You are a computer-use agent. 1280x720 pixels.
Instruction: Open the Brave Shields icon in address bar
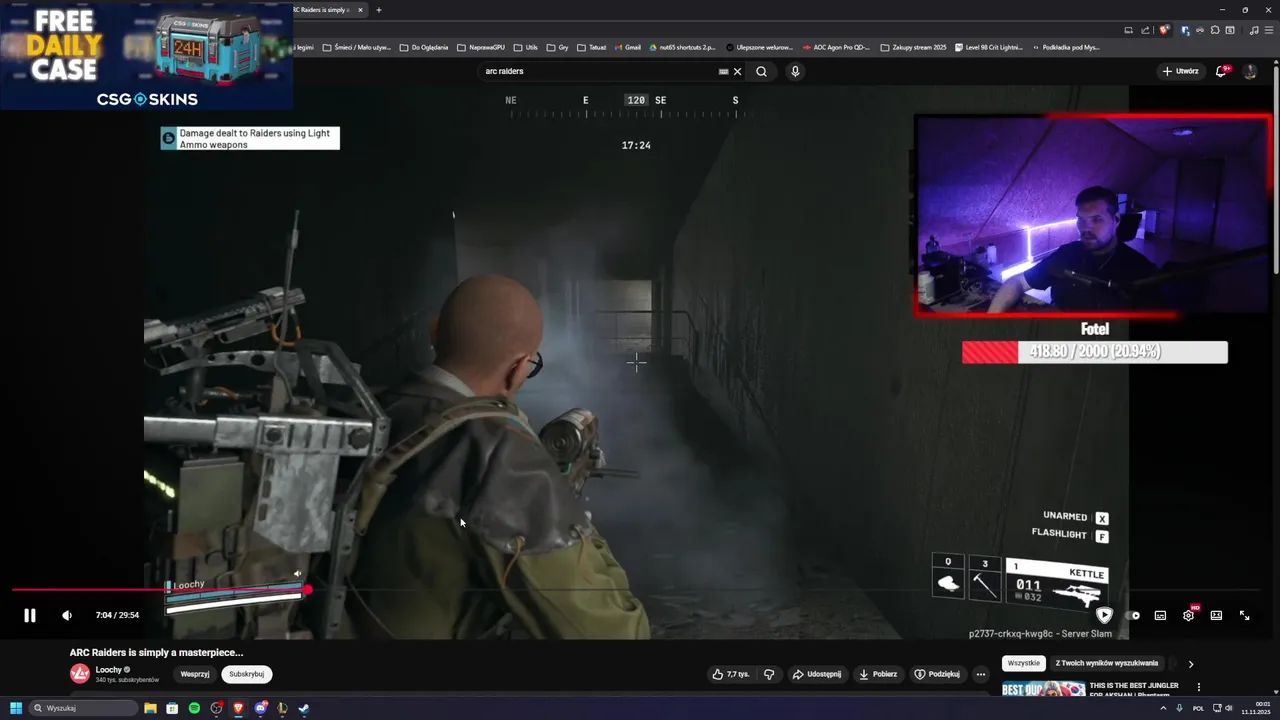coord(1164,30)
